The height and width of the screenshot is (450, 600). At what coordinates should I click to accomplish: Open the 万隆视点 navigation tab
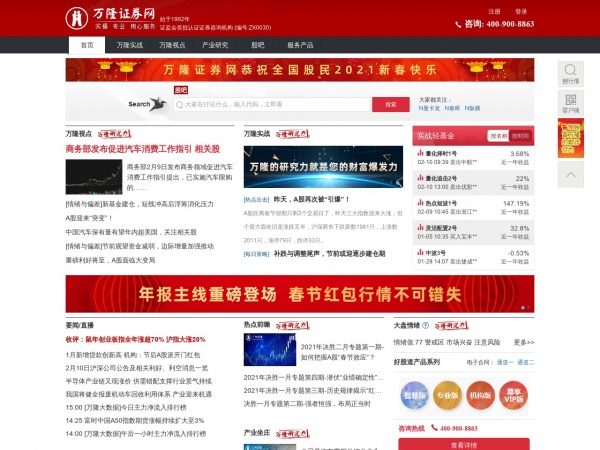(x=172, y=45)
